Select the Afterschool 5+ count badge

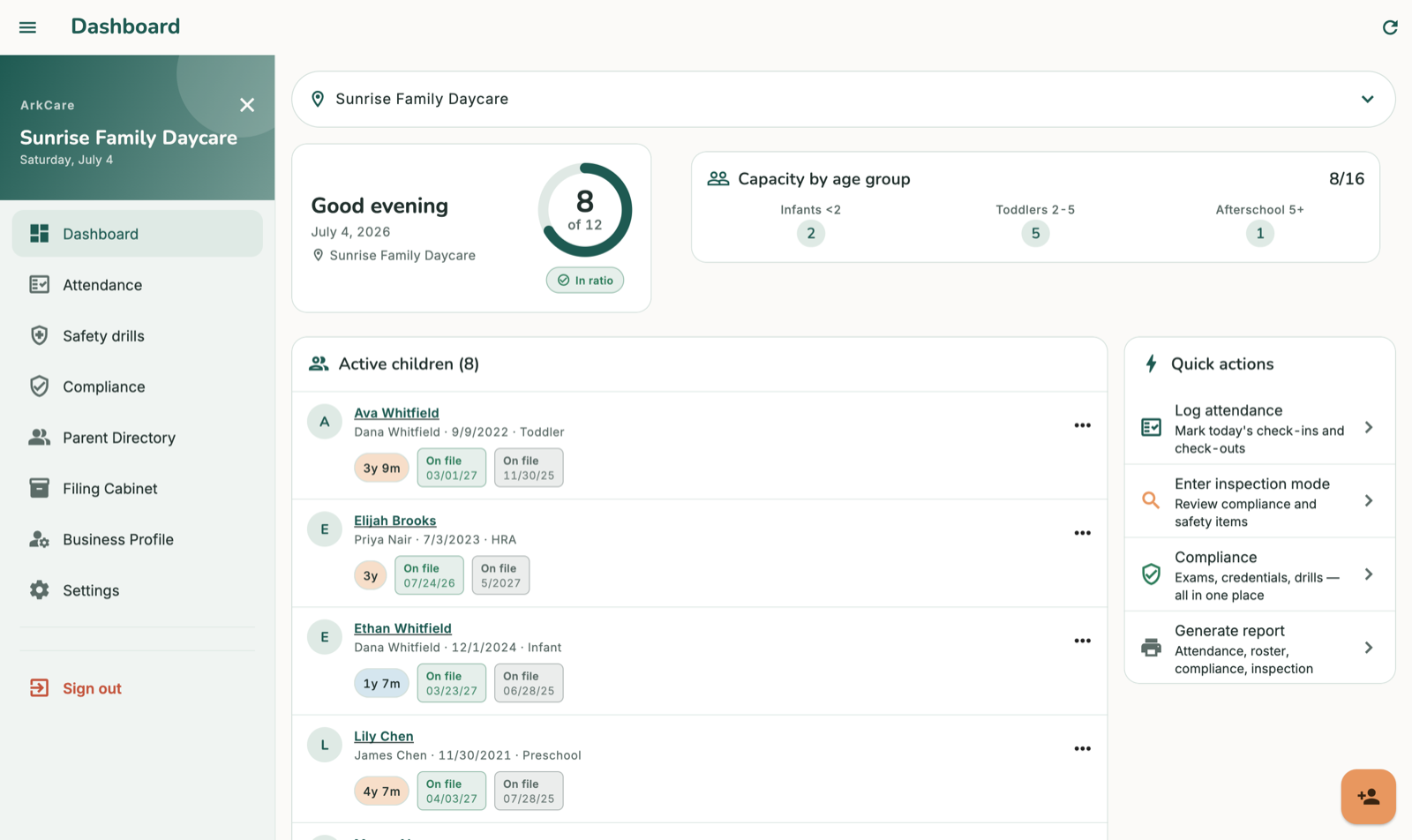click(1260, 233)
